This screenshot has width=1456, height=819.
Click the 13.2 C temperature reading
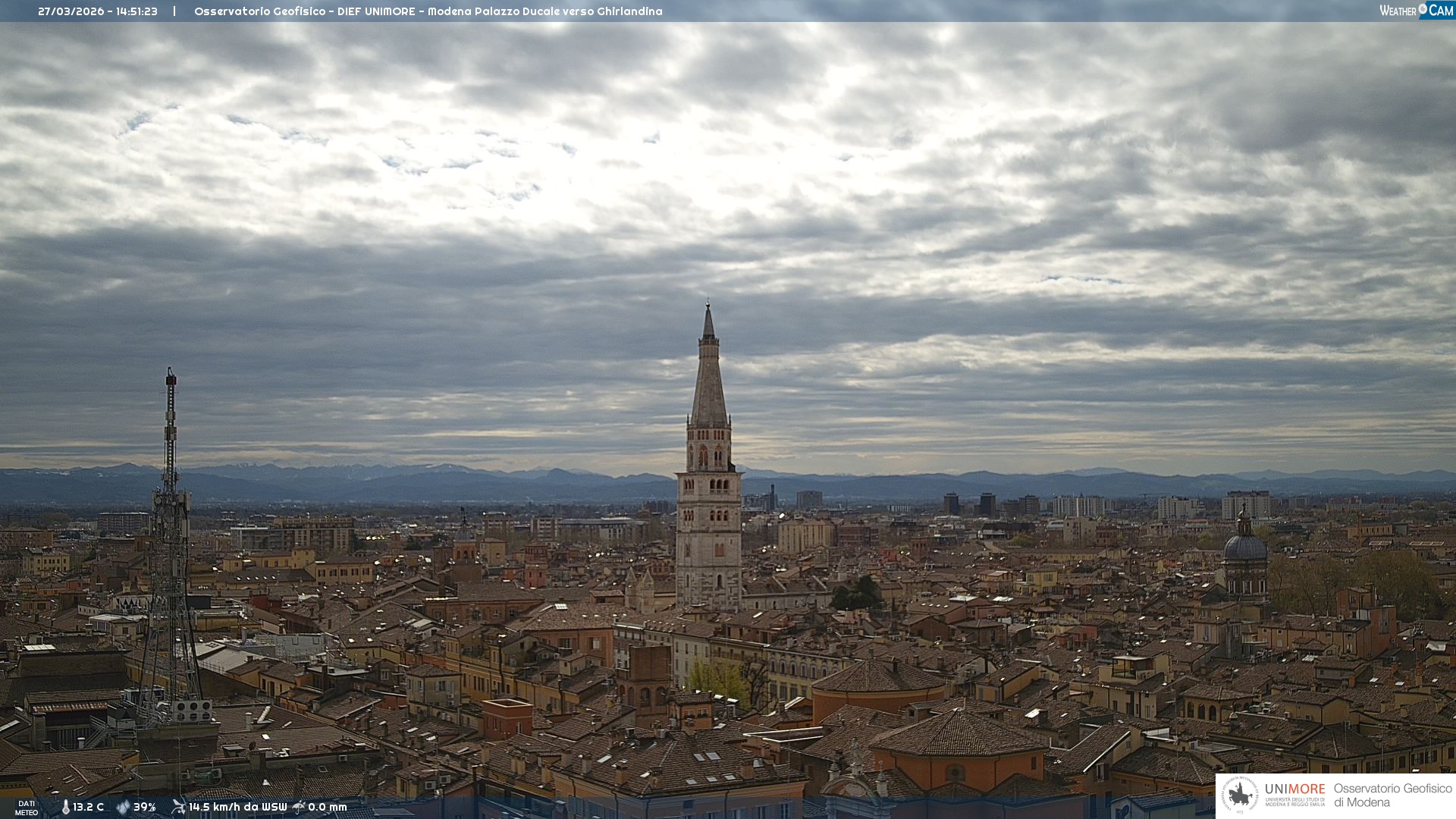[x=89, y=808]
